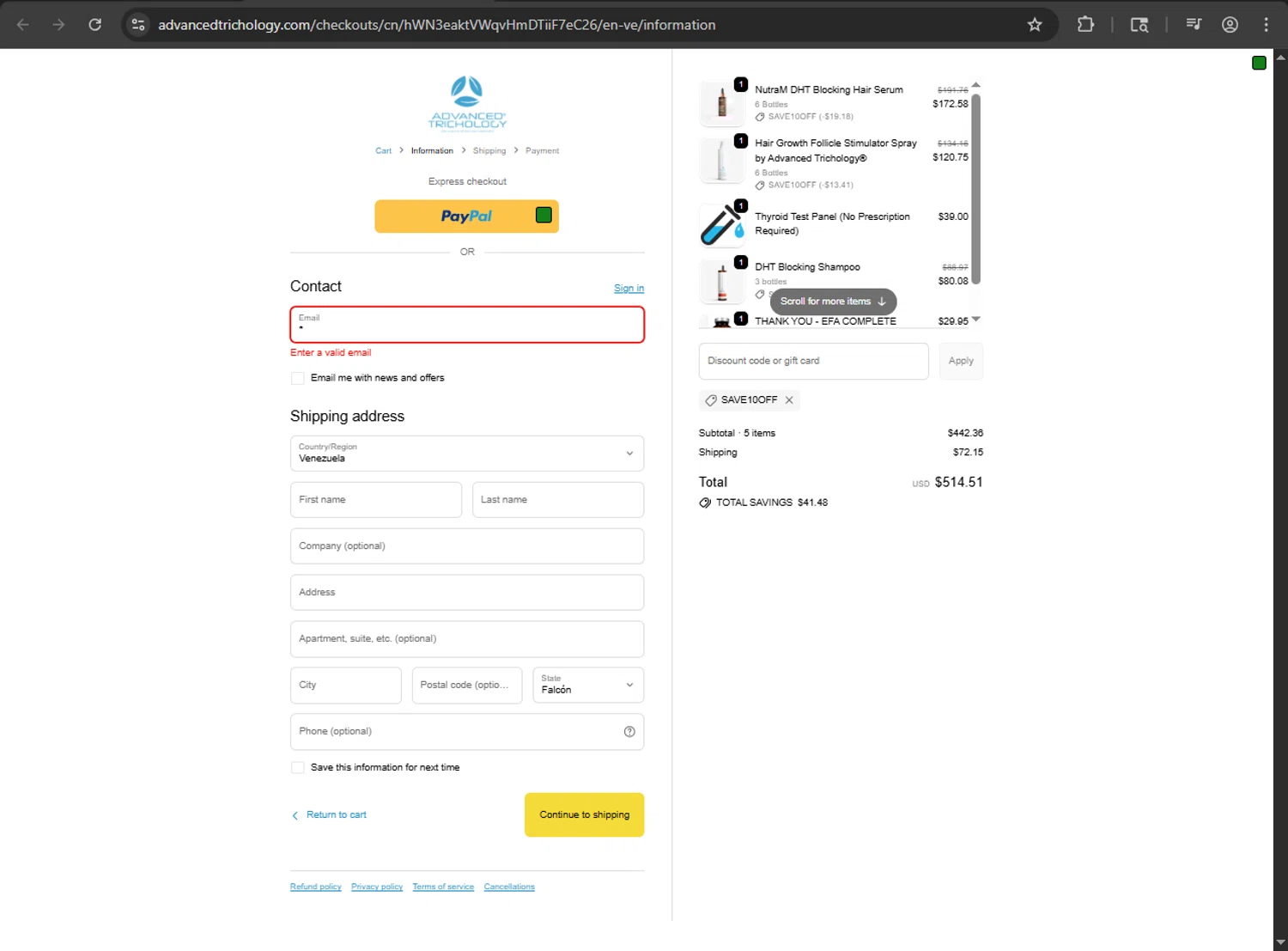Focus the Last name field

point(558,500)
